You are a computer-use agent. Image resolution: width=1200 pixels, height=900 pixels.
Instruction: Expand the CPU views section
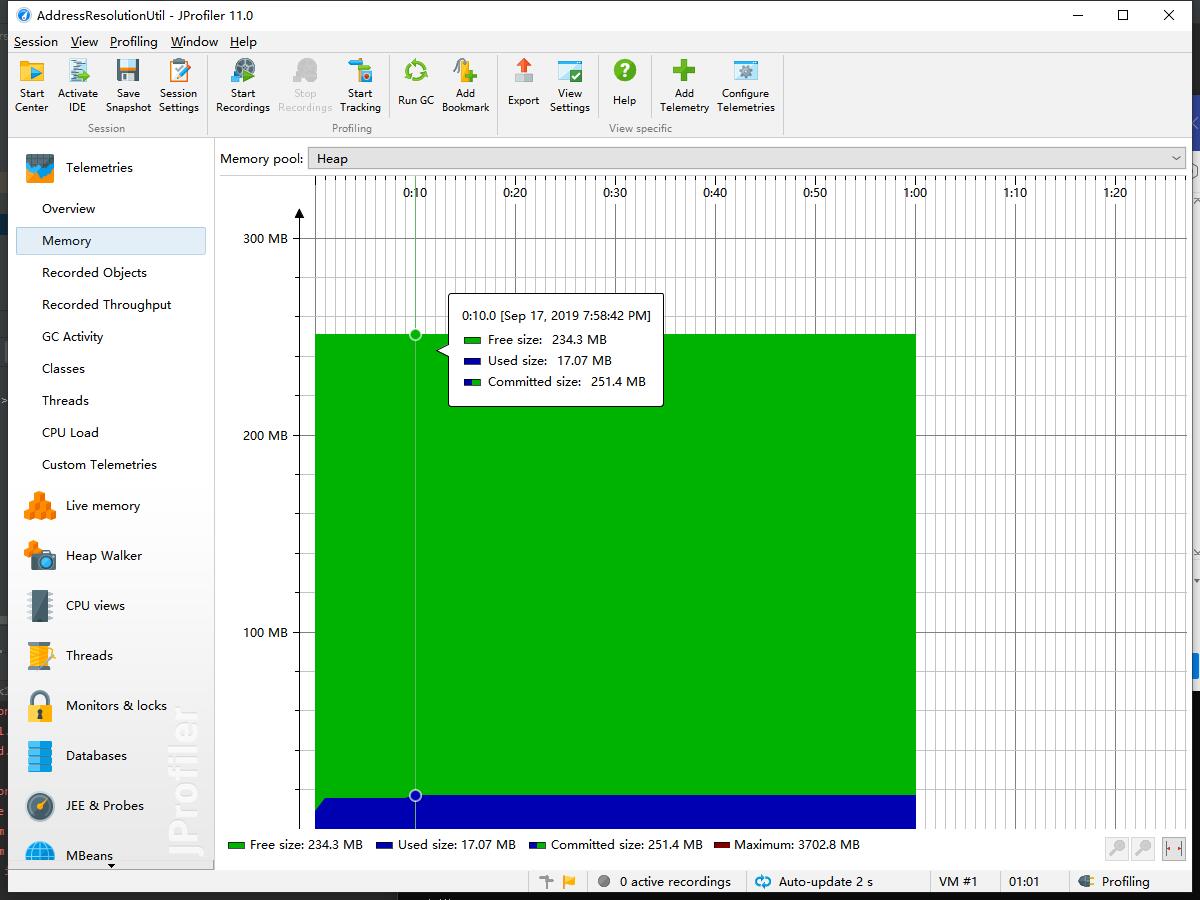(95, 606)
